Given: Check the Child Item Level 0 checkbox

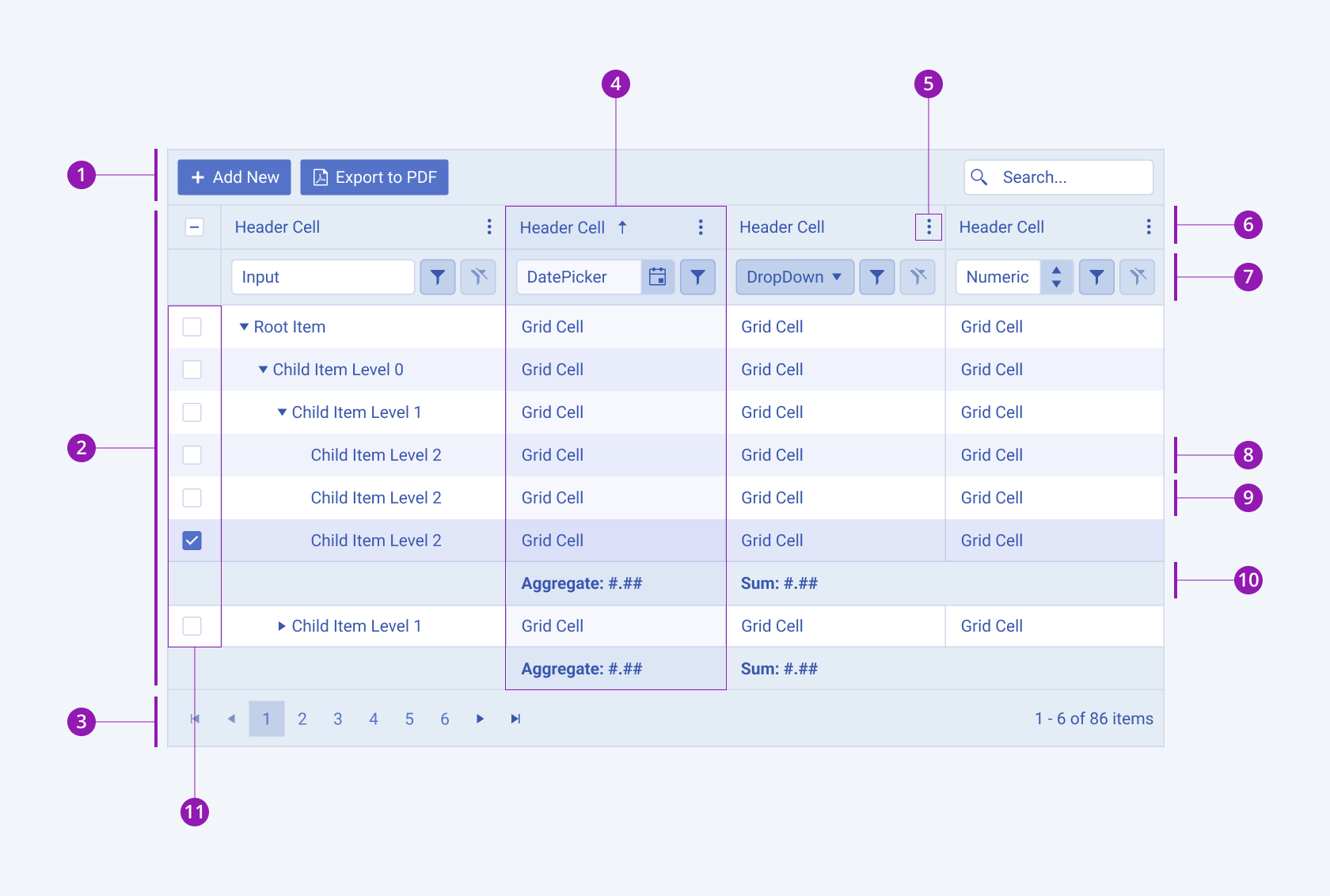Looking at the screenshot, I should click(x=192, y=370).
